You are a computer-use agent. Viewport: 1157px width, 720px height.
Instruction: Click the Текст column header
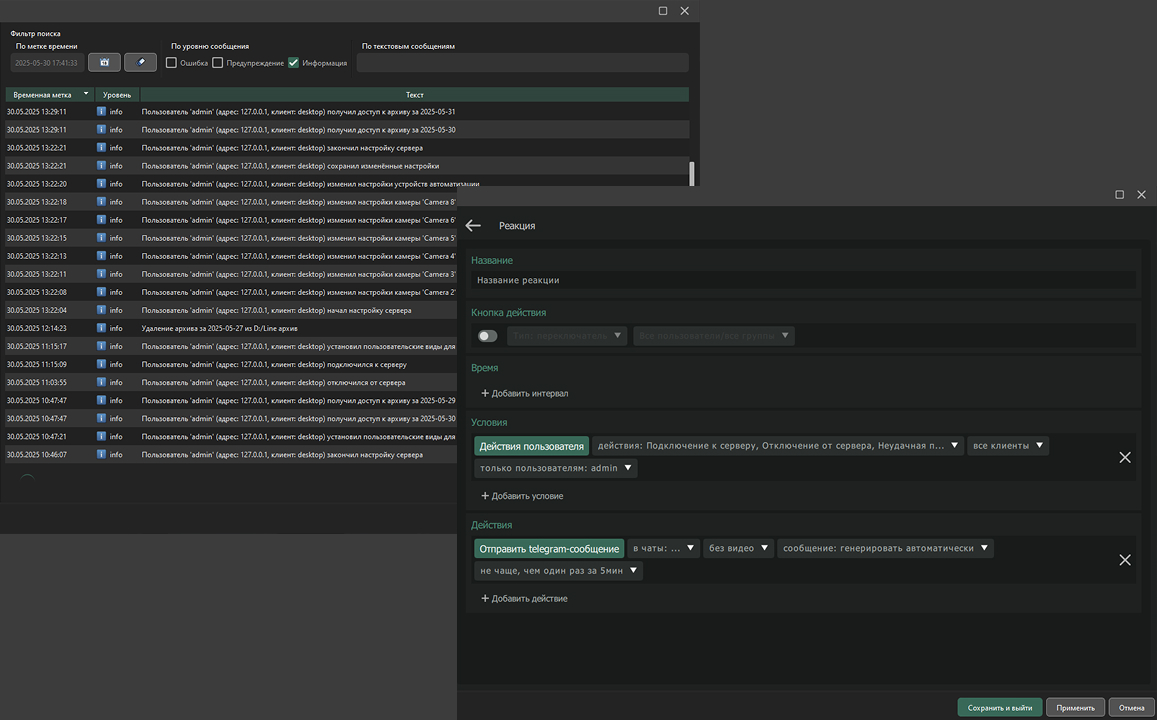coord(415,94)
